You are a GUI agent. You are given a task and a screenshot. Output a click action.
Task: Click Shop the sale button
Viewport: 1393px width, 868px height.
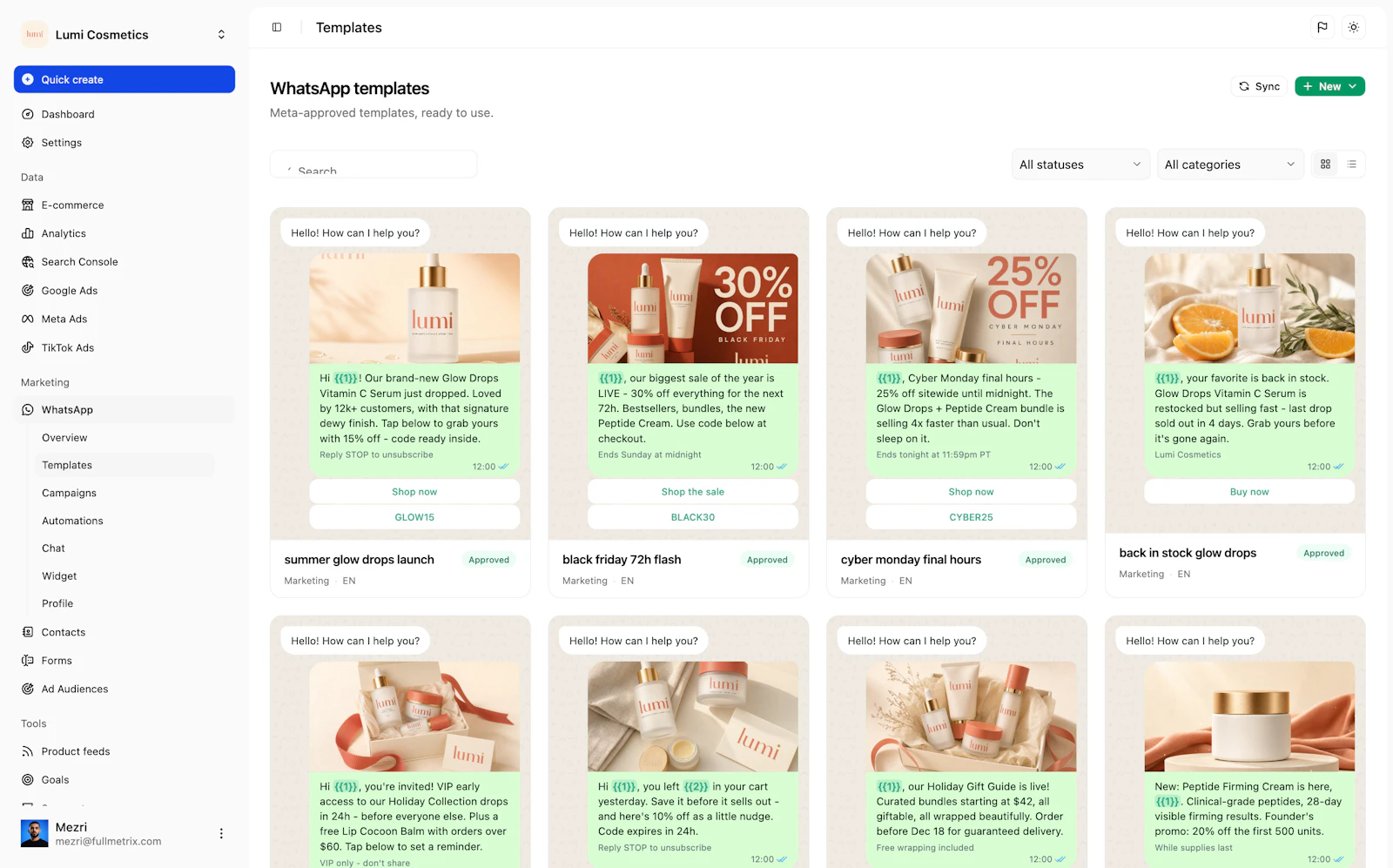click(693, 492)
